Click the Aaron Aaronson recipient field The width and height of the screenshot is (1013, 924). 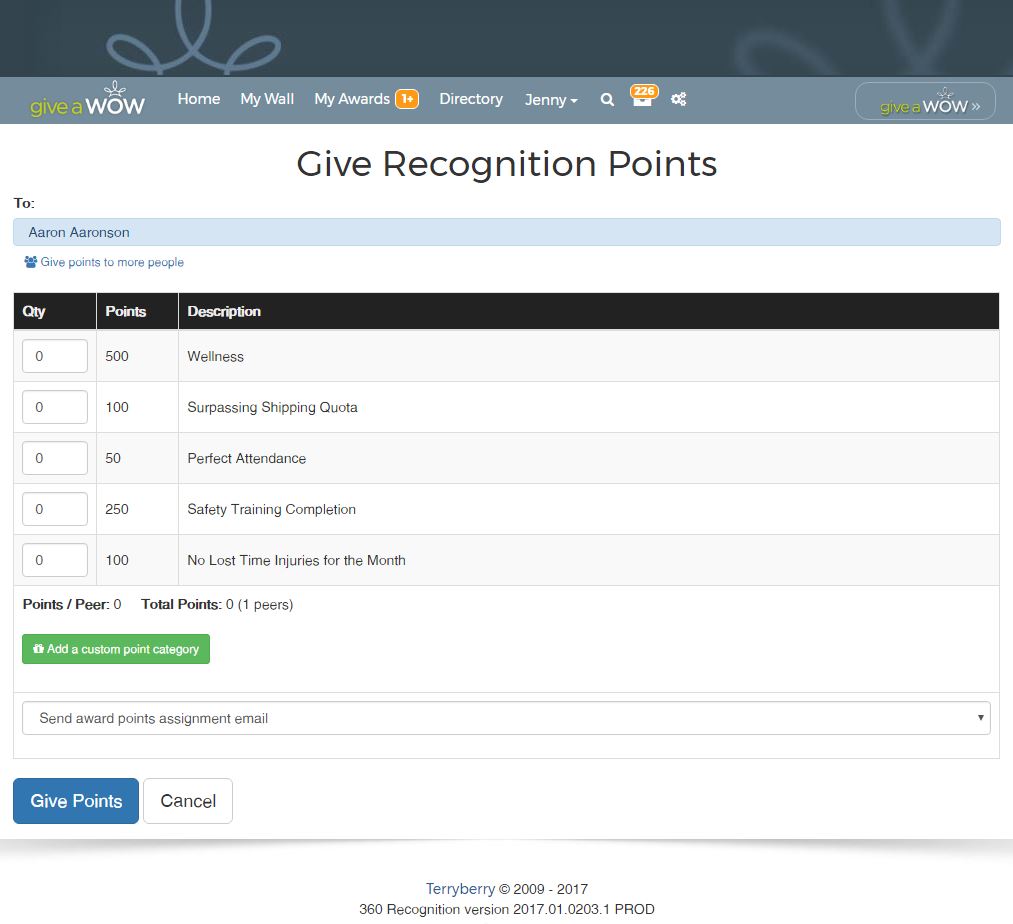coord(506,232)
